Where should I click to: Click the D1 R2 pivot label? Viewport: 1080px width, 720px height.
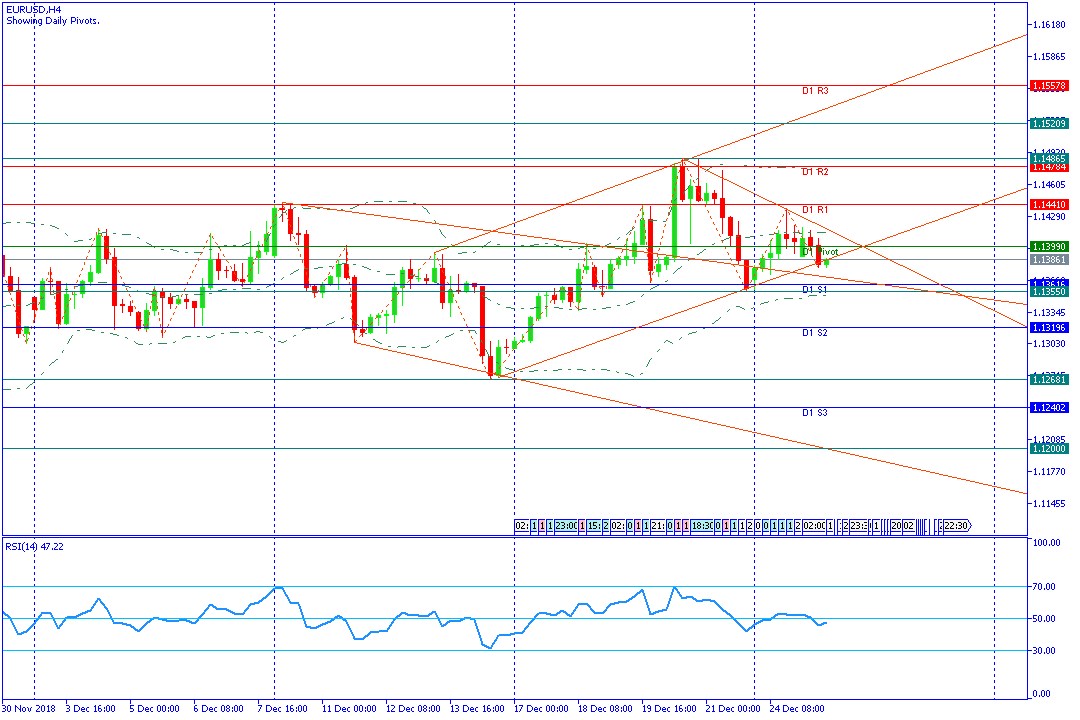(x=815, y=172)
